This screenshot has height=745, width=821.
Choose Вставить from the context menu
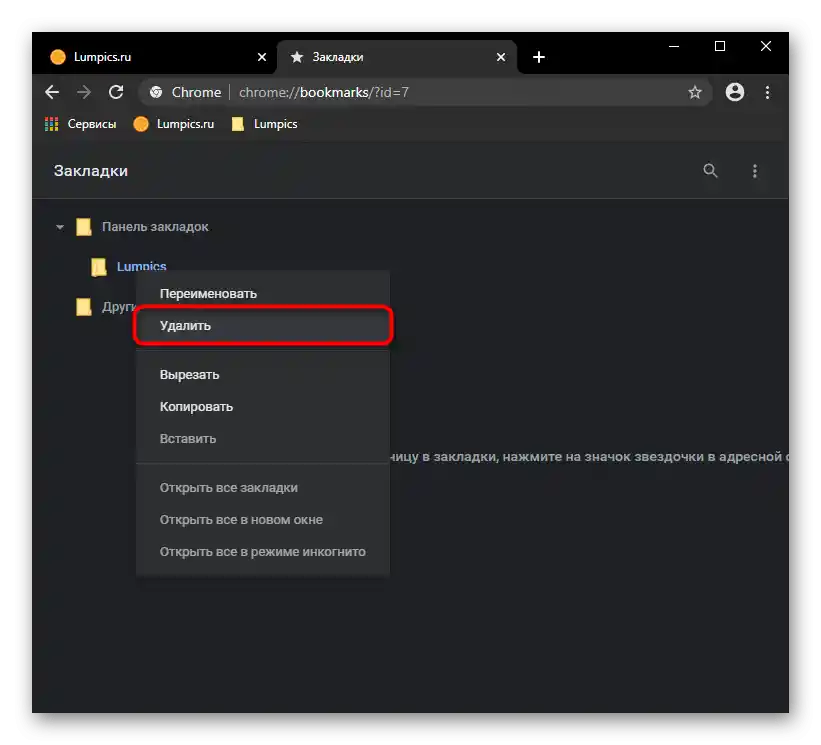pyautogui.click(x=263, y=439)
